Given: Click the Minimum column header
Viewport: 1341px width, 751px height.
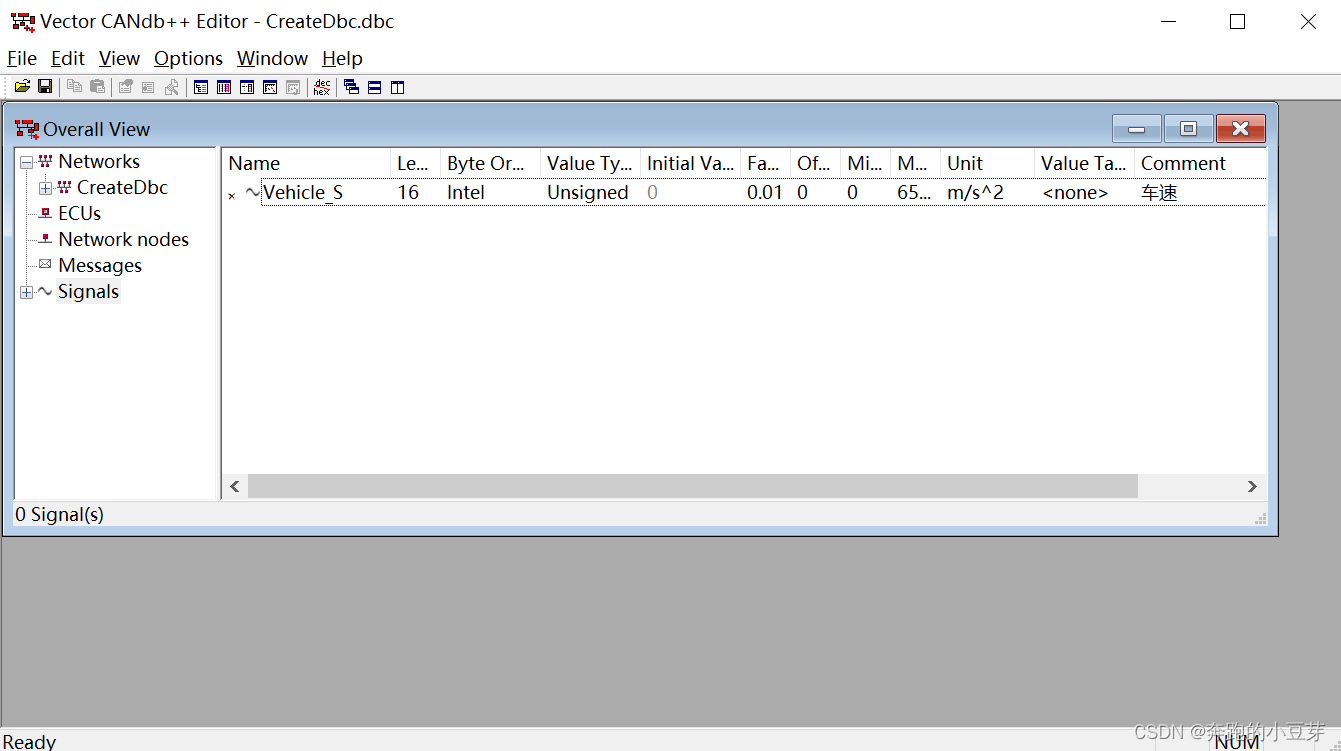Looking at the screenshot, I should pos(865,163).
